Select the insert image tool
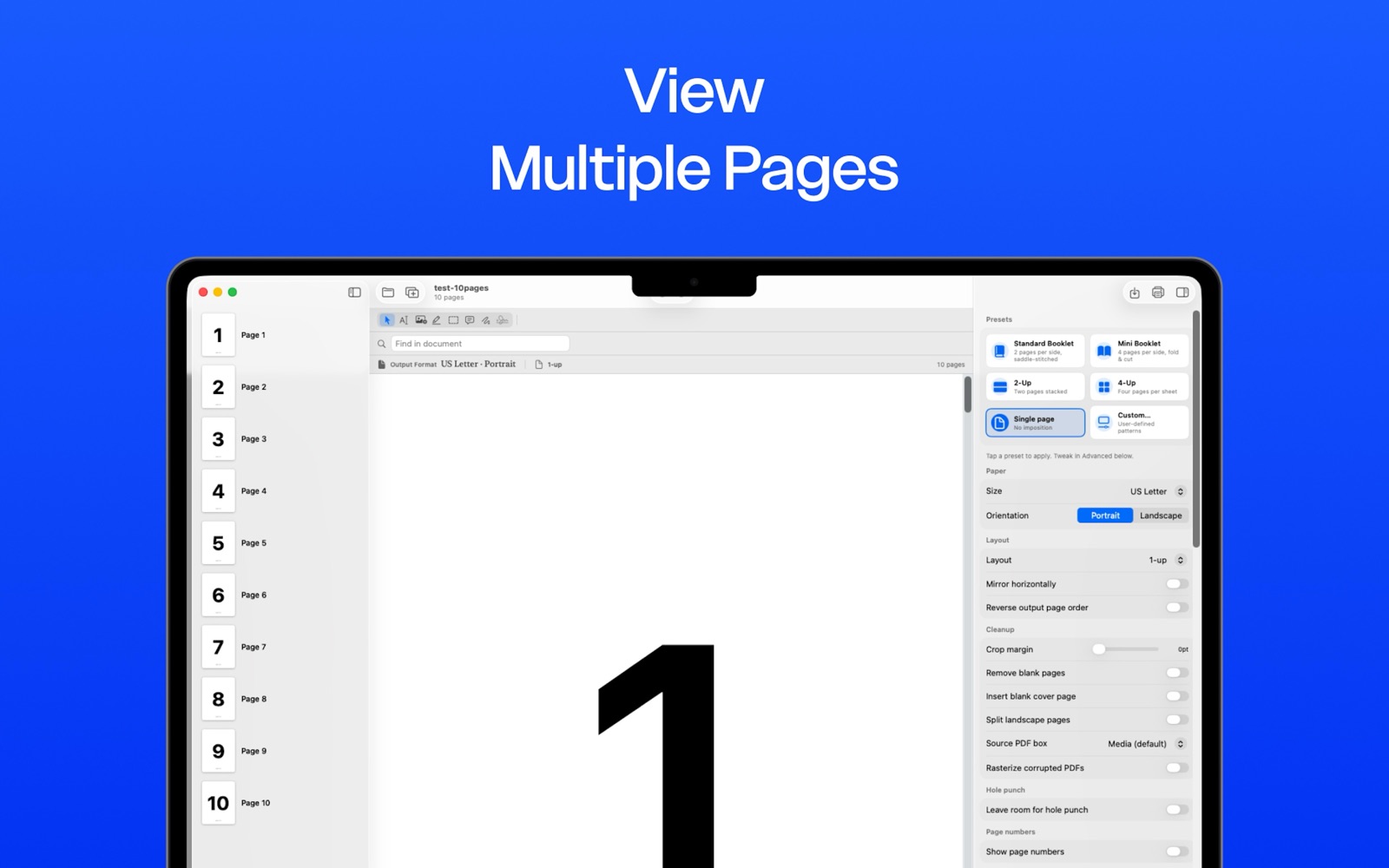Image resolution: width=1389 pixels, height=868 pixels. point(420,320)
